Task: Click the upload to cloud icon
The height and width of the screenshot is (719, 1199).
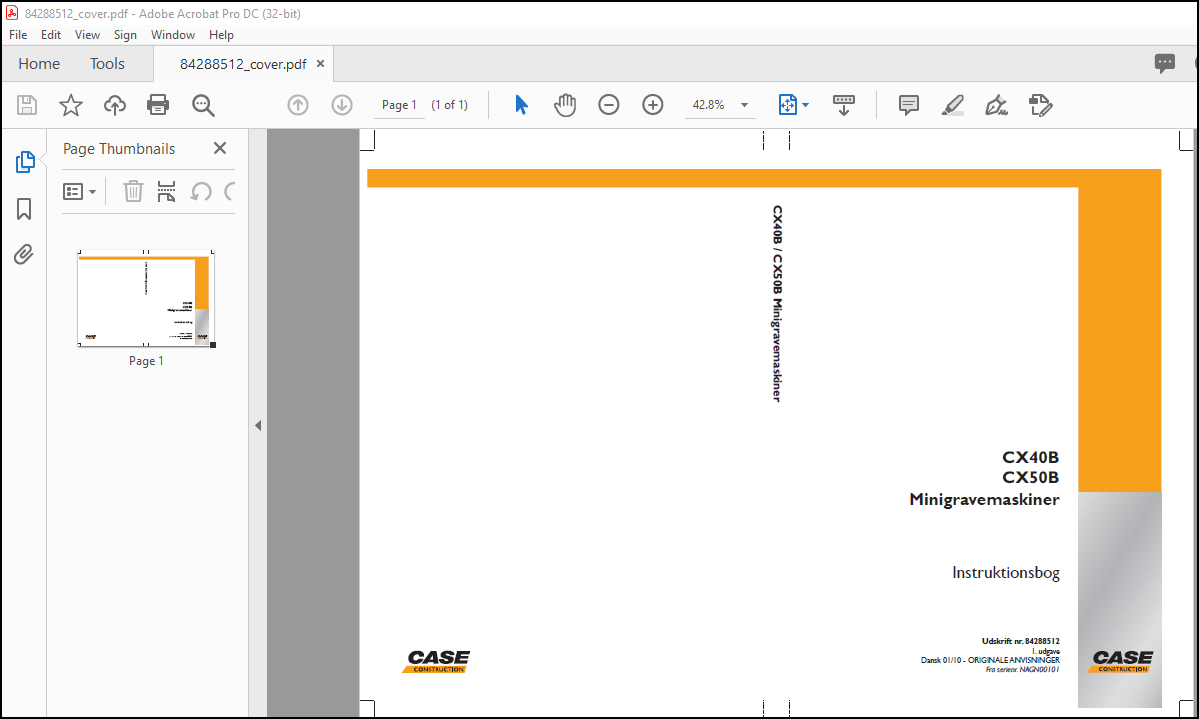Action: coord(115,105)
